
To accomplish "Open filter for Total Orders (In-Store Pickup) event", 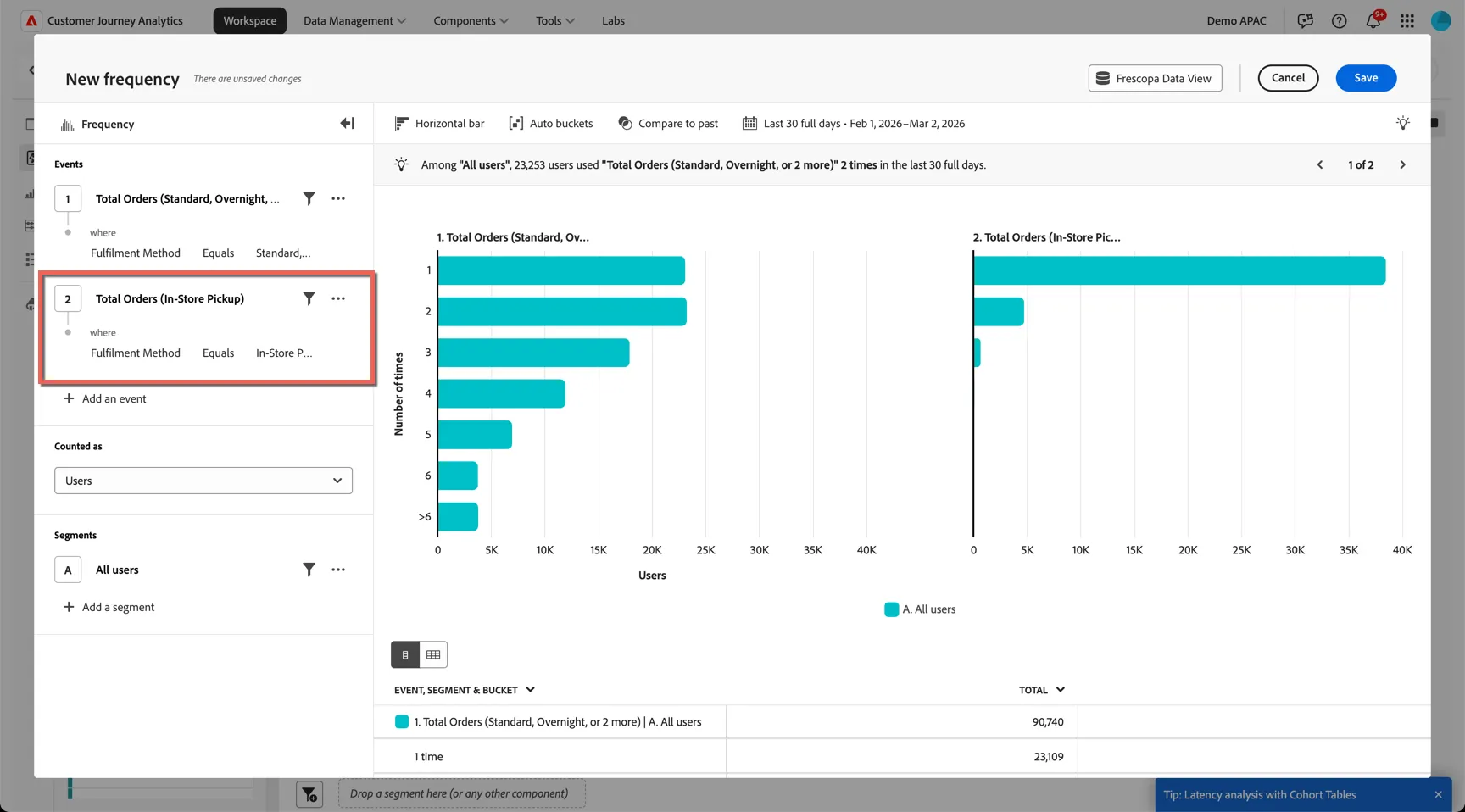I will [309, 298].
